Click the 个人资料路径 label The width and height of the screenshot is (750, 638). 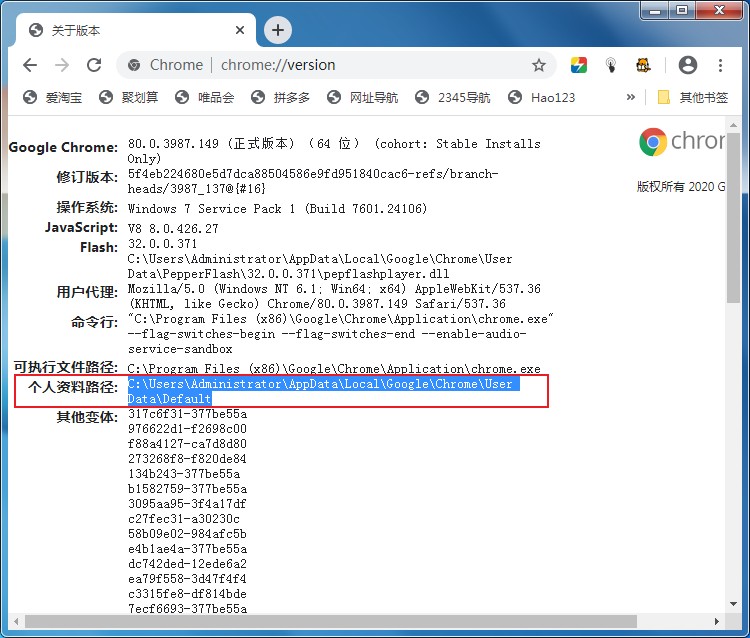pyautogui.click(x=73, y=387)
